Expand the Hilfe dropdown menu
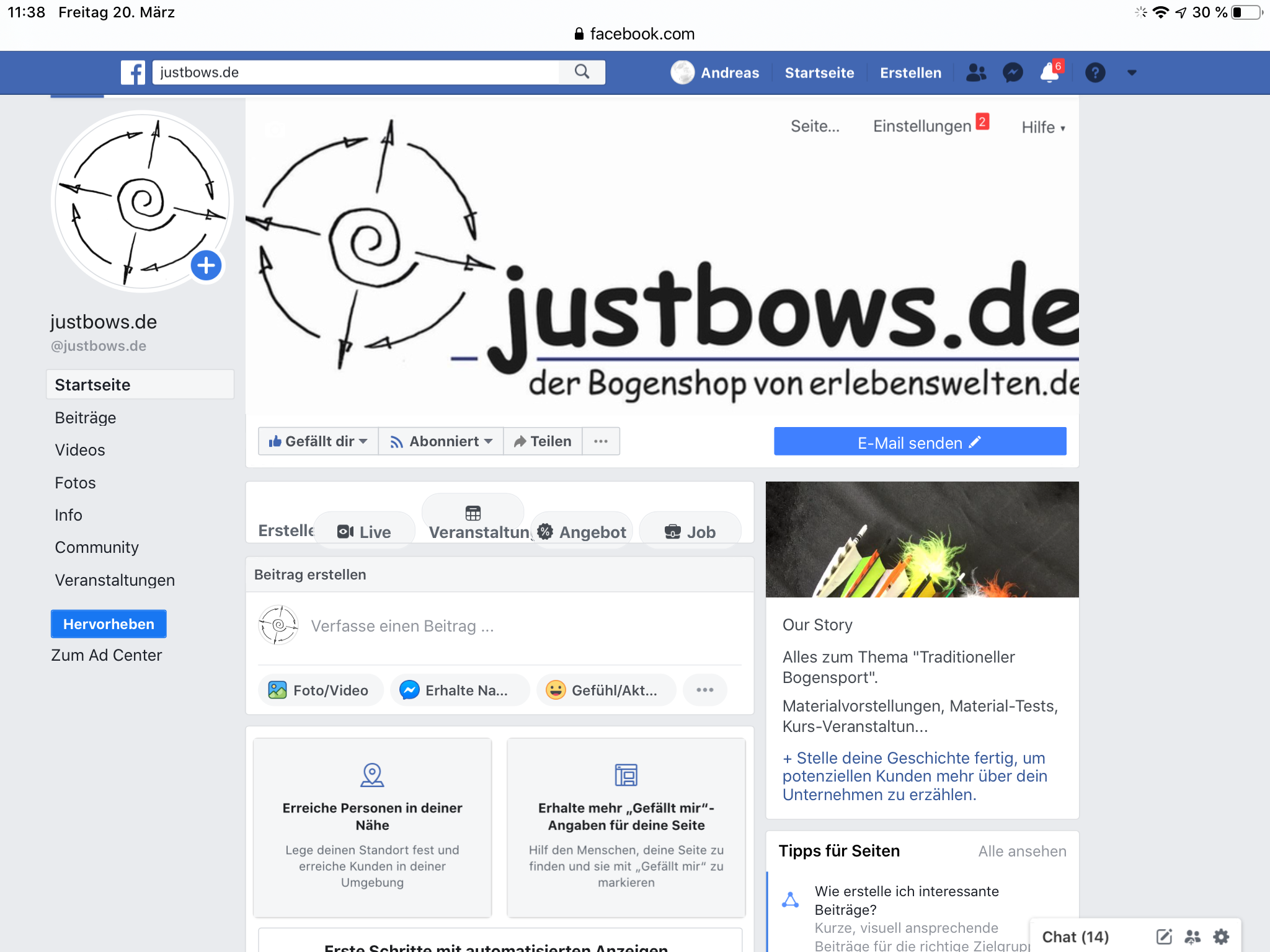The width and height of the screenshot is (1270, 952). (x=1043, y=127)
